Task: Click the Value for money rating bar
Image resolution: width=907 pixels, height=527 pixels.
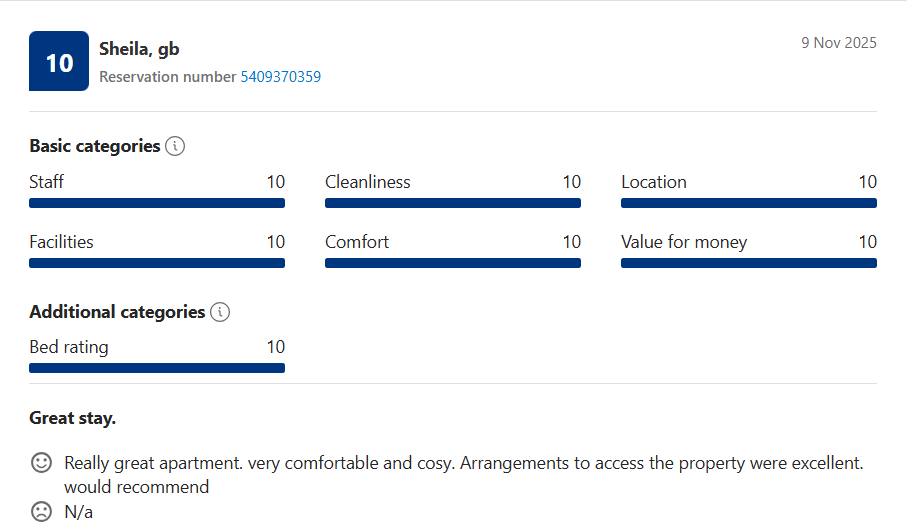Action: pos(749,263)
